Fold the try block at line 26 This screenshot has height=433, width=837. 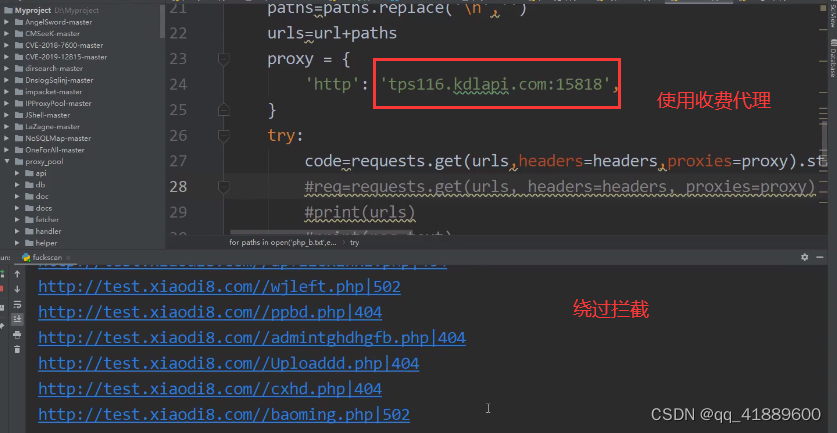tap(224, 136)
